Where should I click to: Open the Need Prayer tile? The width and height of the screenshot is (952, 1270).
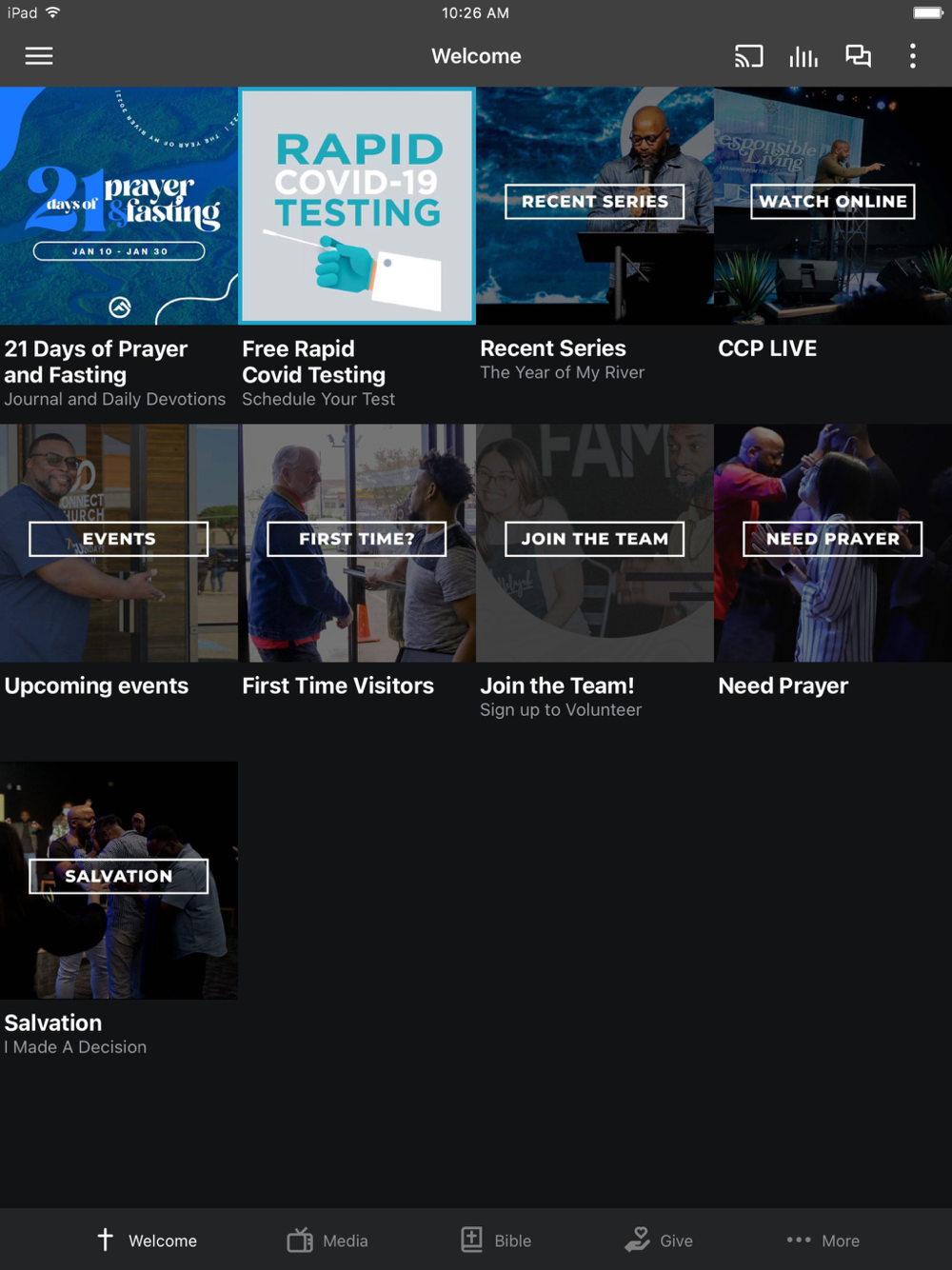833,543
